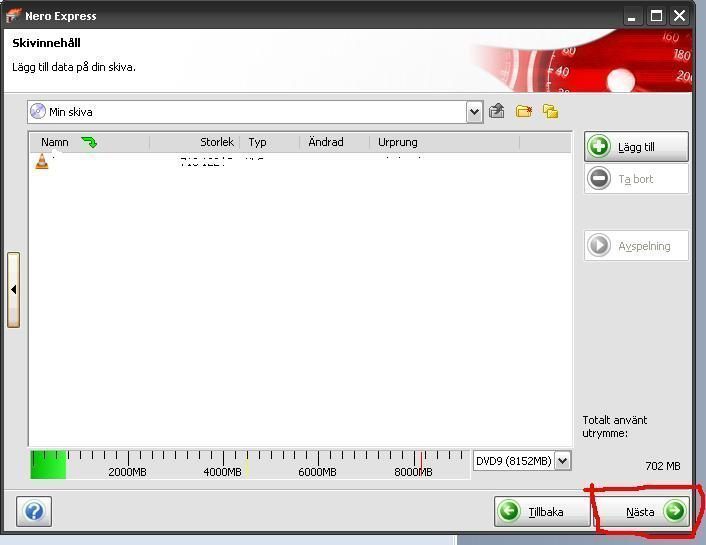Sort the list by the Storlek column
Screen dimensions: 706x545
pyautogui.click(x=195, y=142)
